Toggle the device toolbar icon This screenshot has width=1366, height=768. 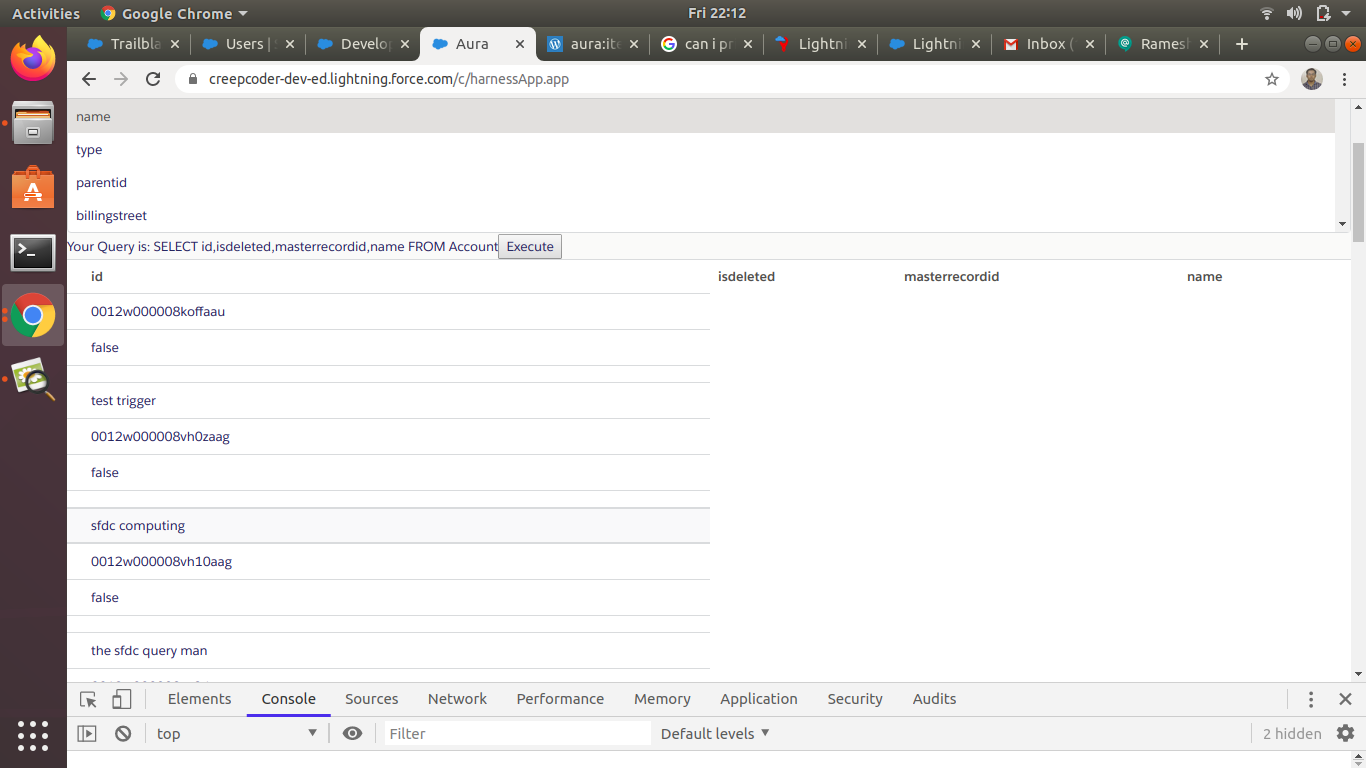click(x=121, y=699)
